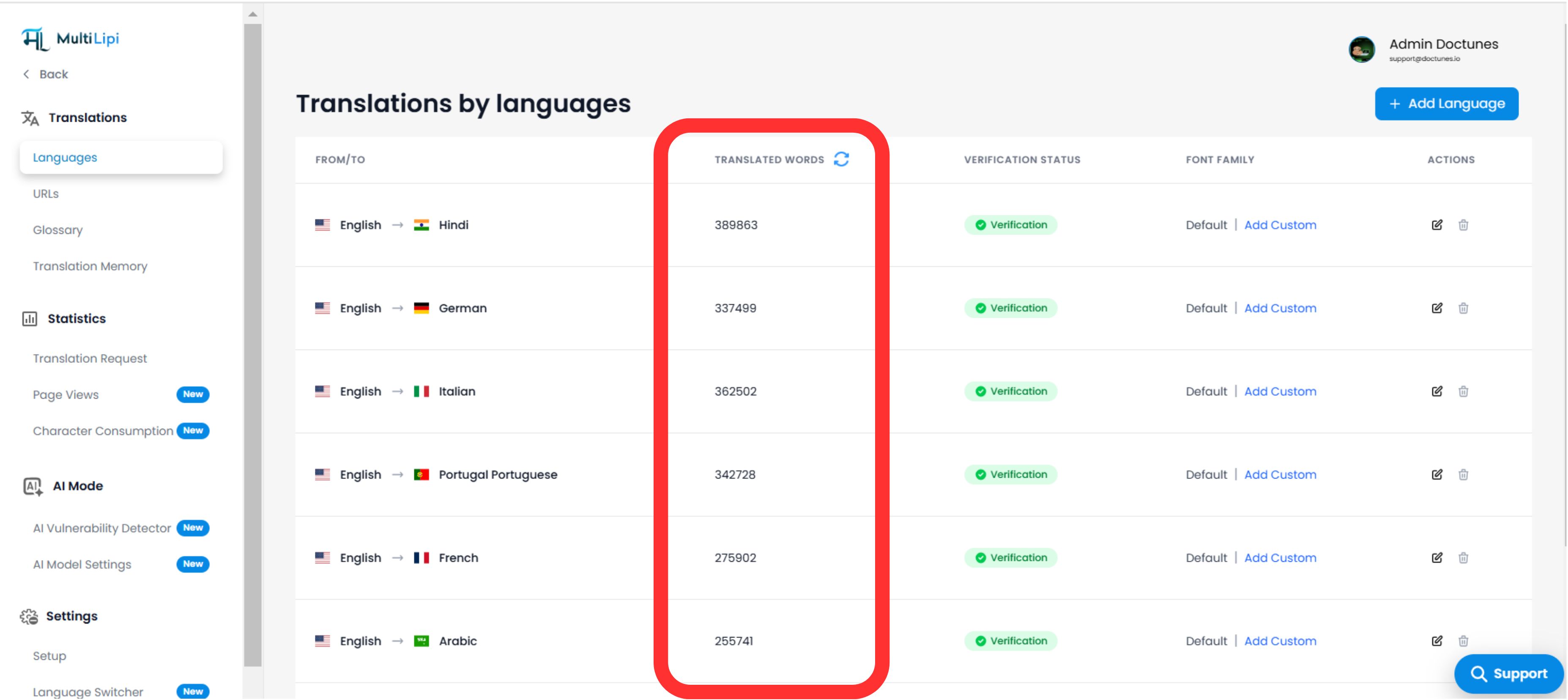Collapse the Translations section

point(87,118)
